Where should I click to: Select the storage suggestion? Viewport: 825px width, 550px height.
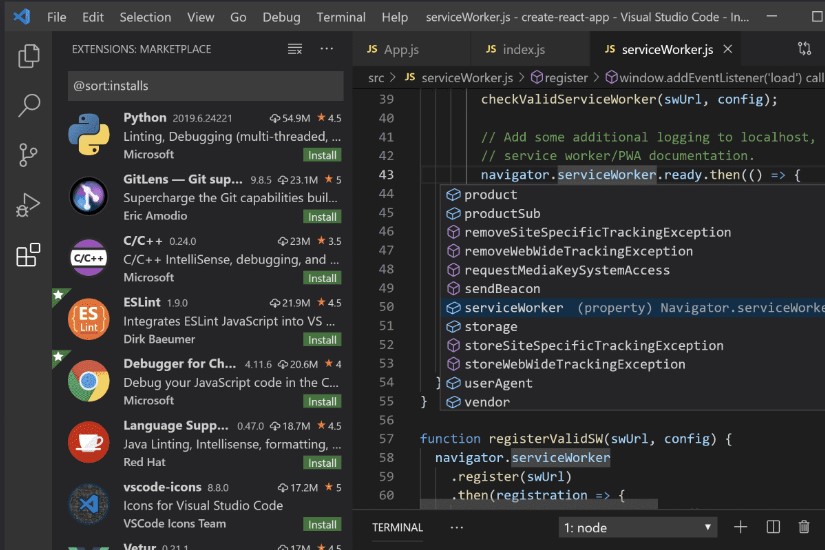[631, 327]
